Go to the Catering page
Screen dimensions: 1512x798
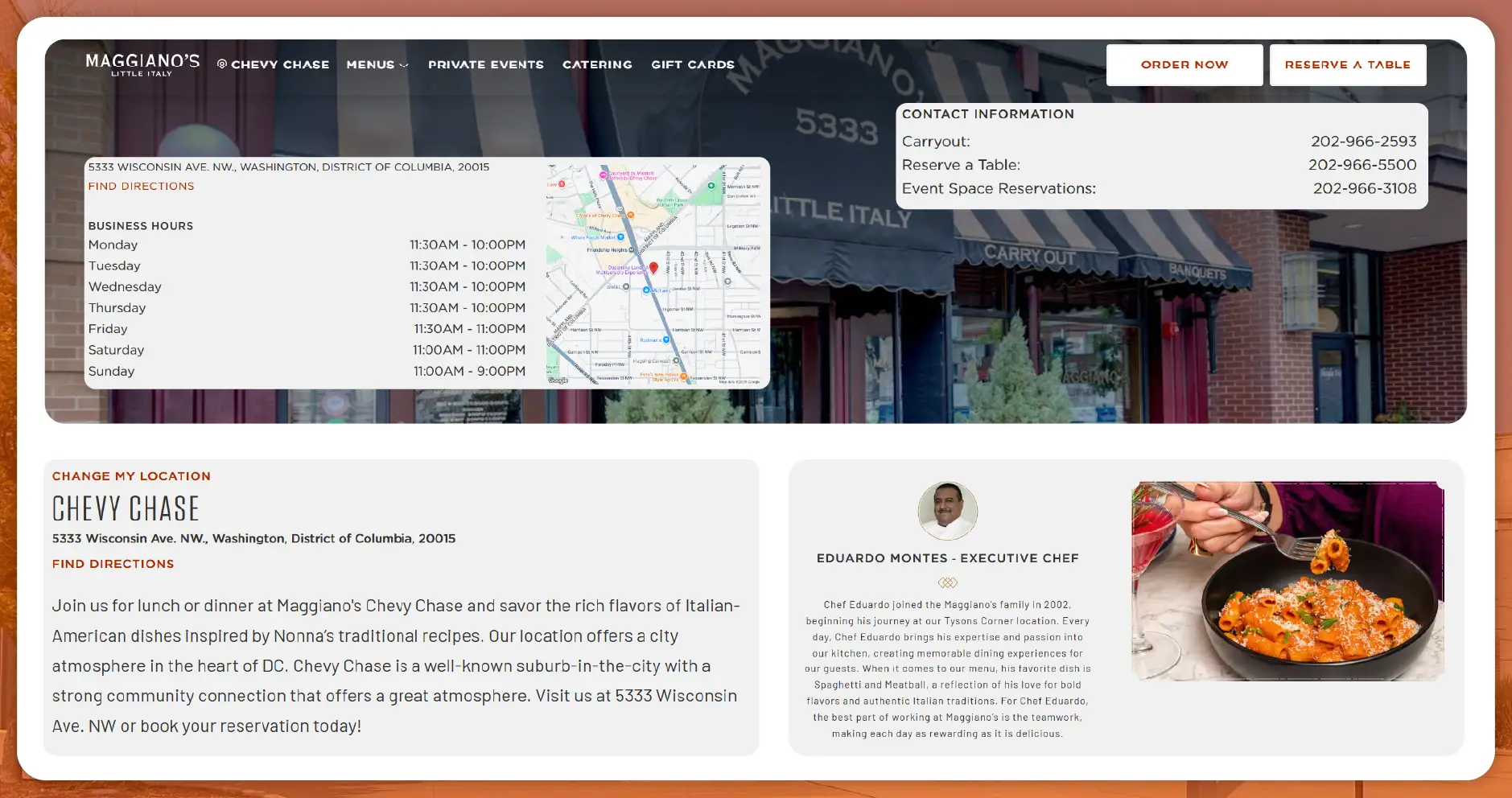(x=597, y=64)
